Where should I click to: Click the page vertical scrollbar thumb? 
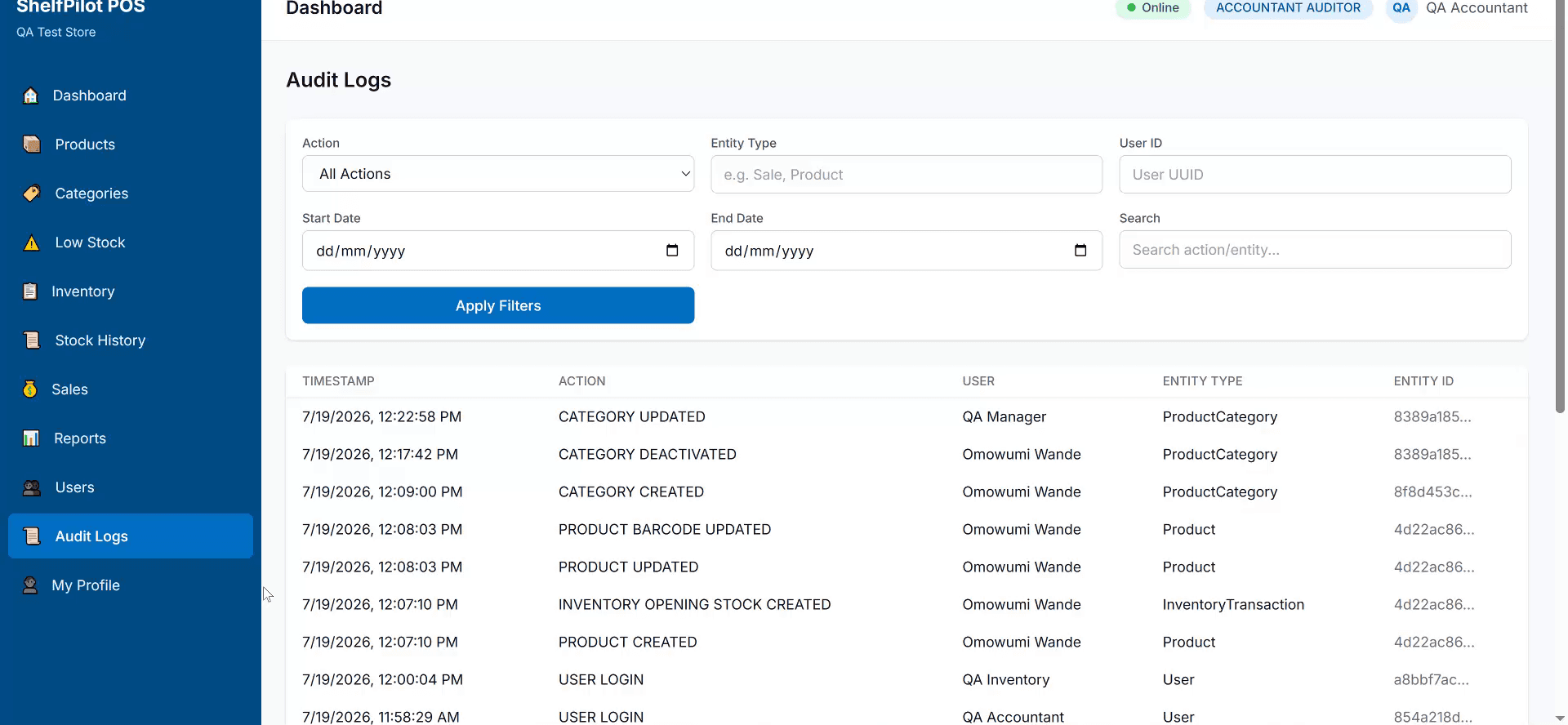[x=1561, y=207]
